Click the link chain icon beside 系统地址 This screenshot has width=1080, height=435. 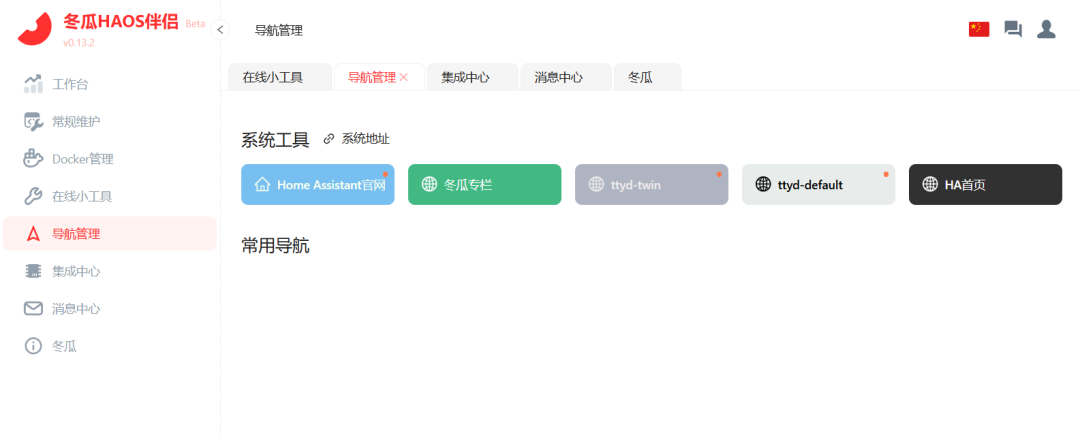tap(329, 140)
